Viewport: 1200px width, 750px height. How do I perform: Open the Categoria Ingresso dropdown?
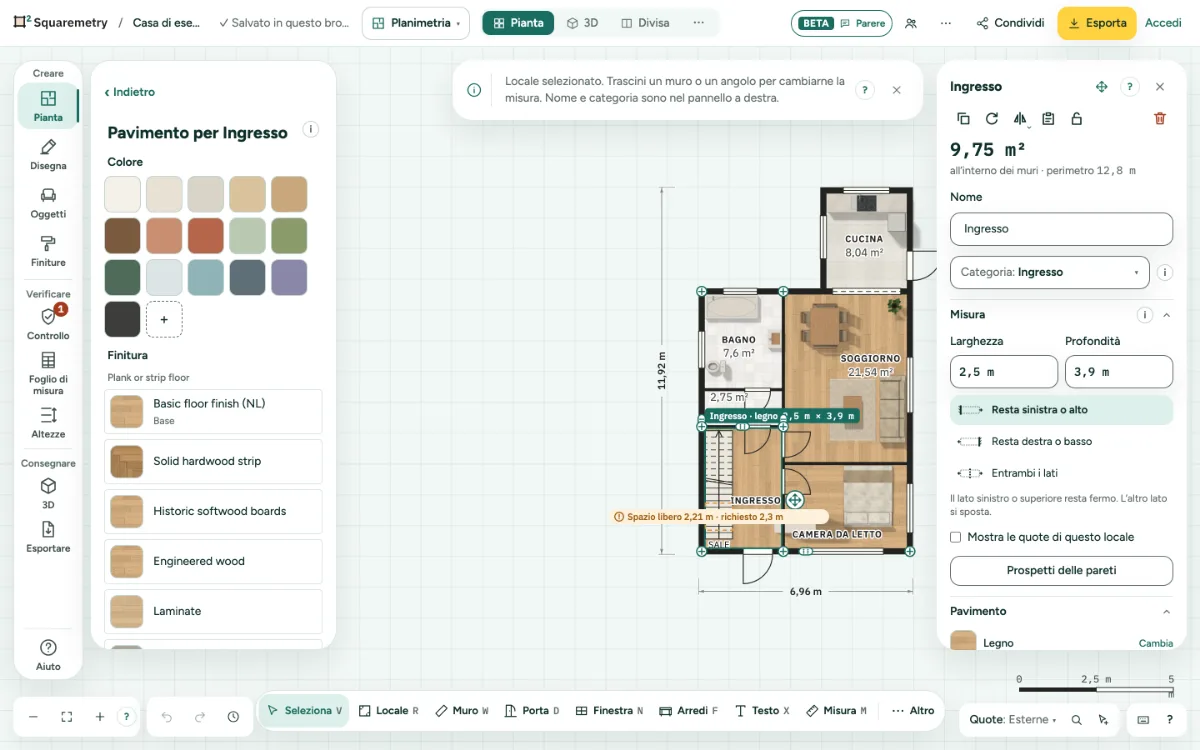1049,272
